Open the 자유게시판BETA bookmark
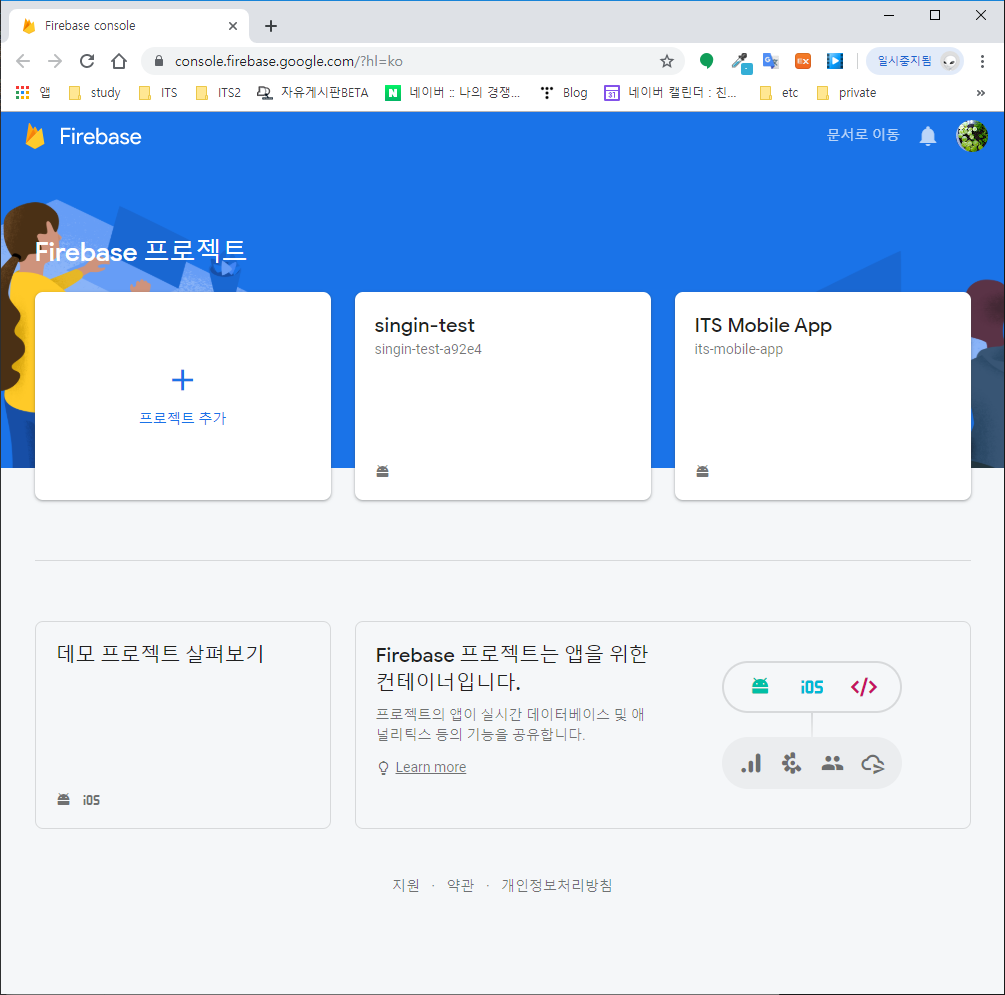 coord(313,93)
